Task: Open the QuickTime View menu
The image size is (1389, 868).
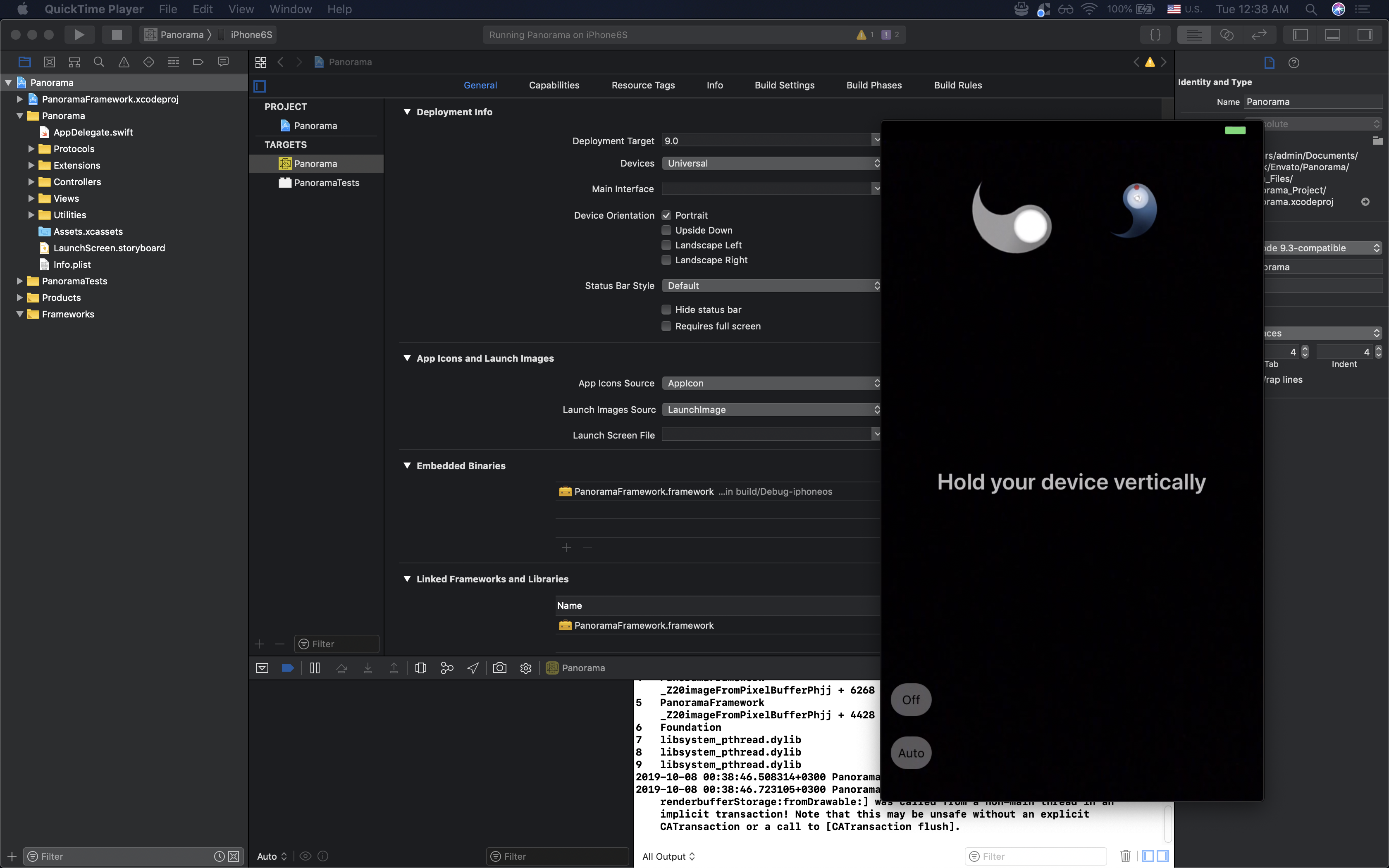Action: (241, 9)
